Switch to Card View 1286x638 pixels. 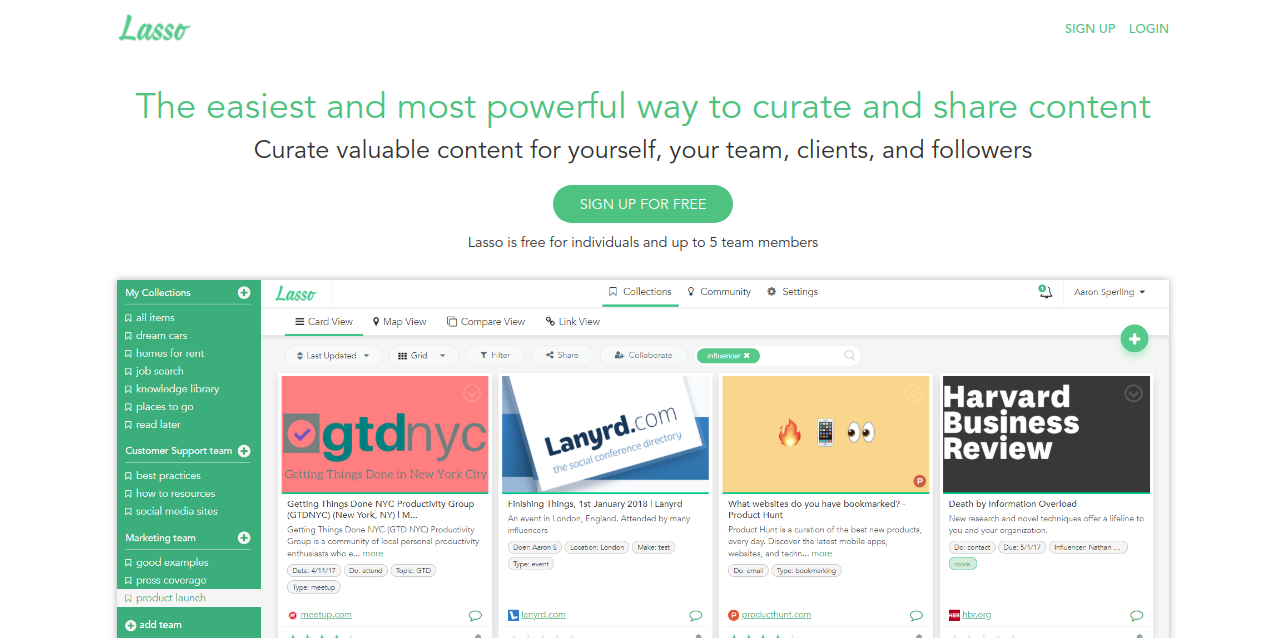[x=324, y=322]
